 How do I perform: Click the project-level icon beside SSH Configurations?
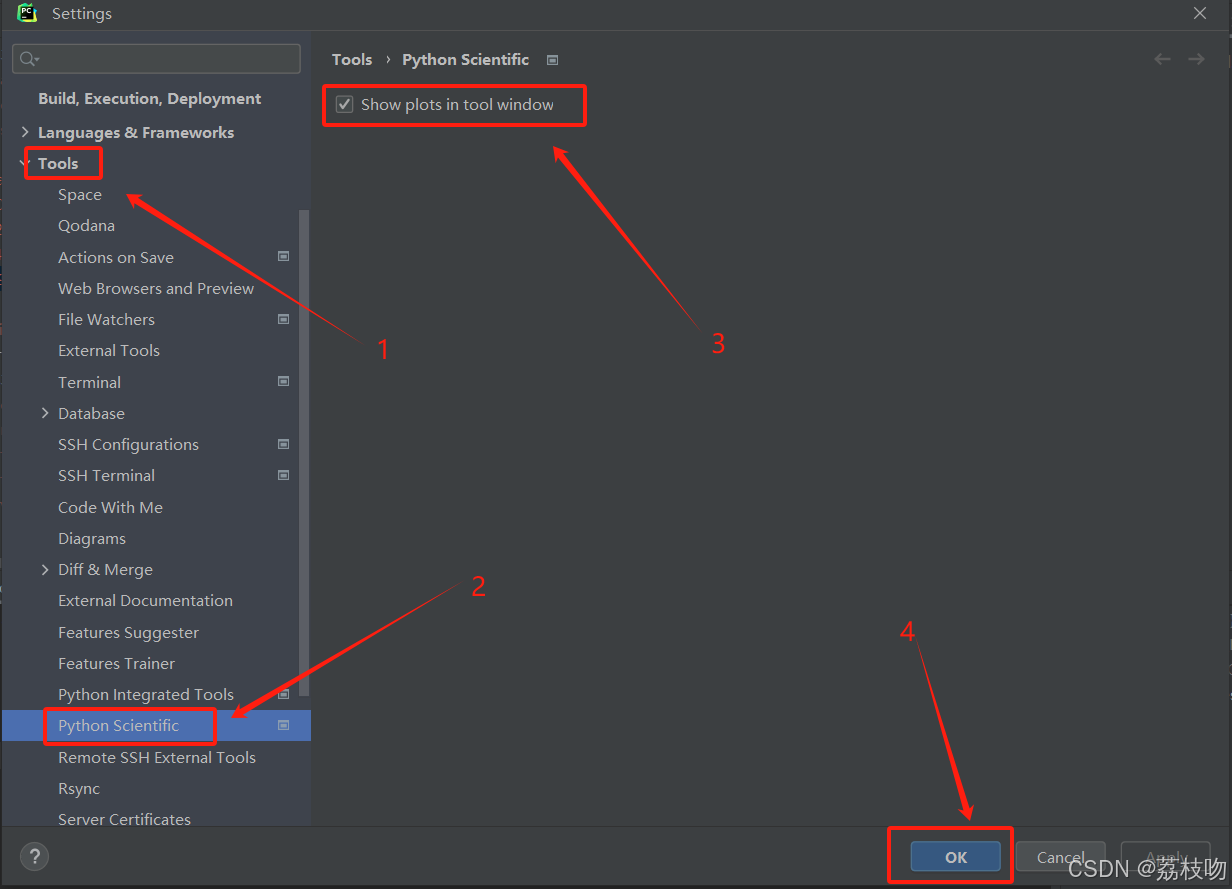click(284, 444)
